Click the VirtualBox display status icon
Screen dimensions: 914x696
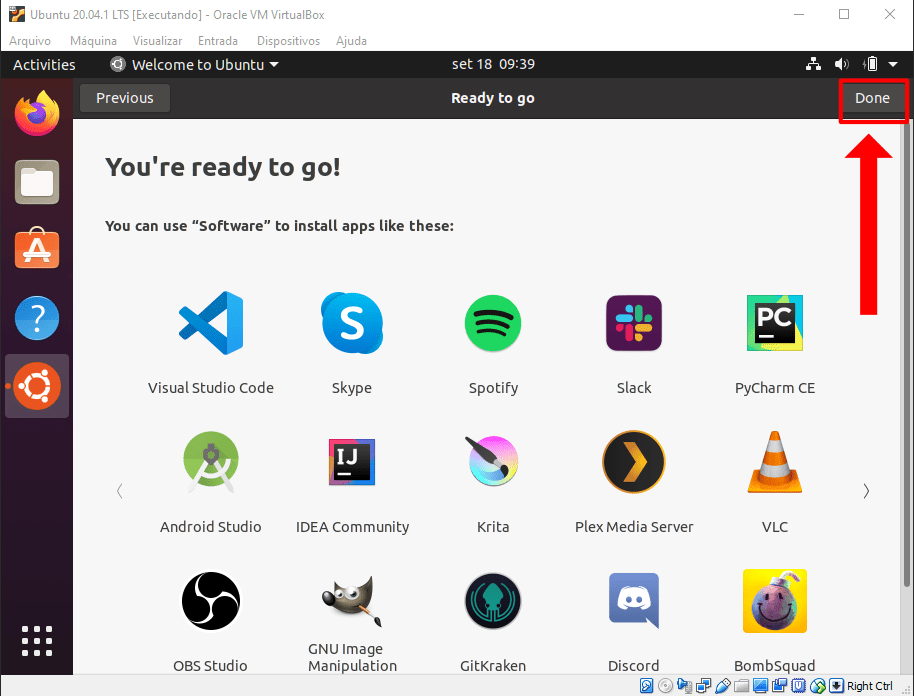(x=760, y=686)
